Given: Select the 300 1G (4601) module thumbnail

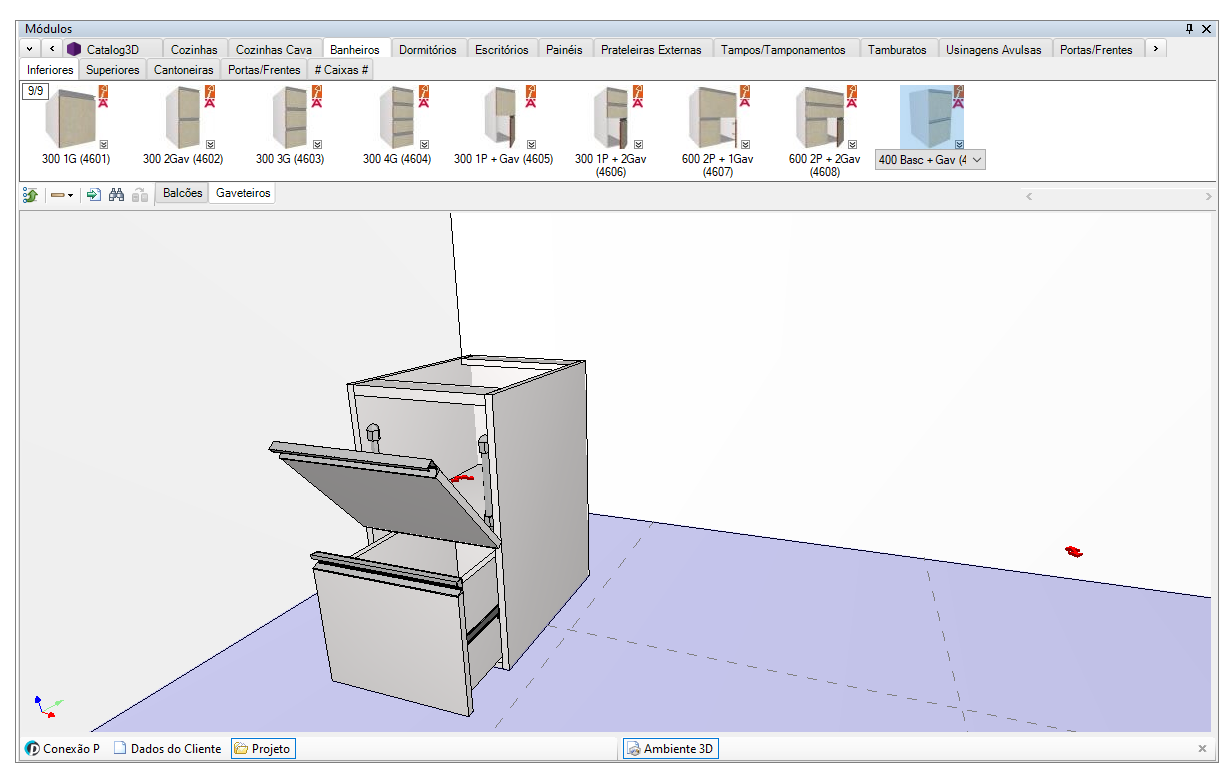Looking at the screenshot, I should tap(75, 118).
